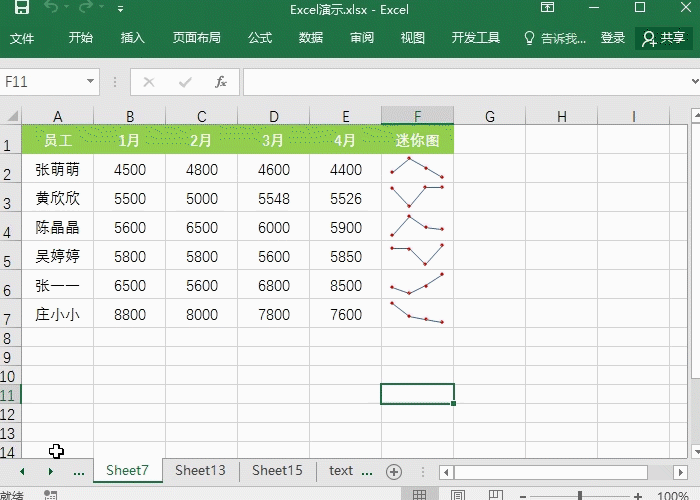Expand the Name Box dropdown arrow
The image size is (700, 500).
click(91, 82)
